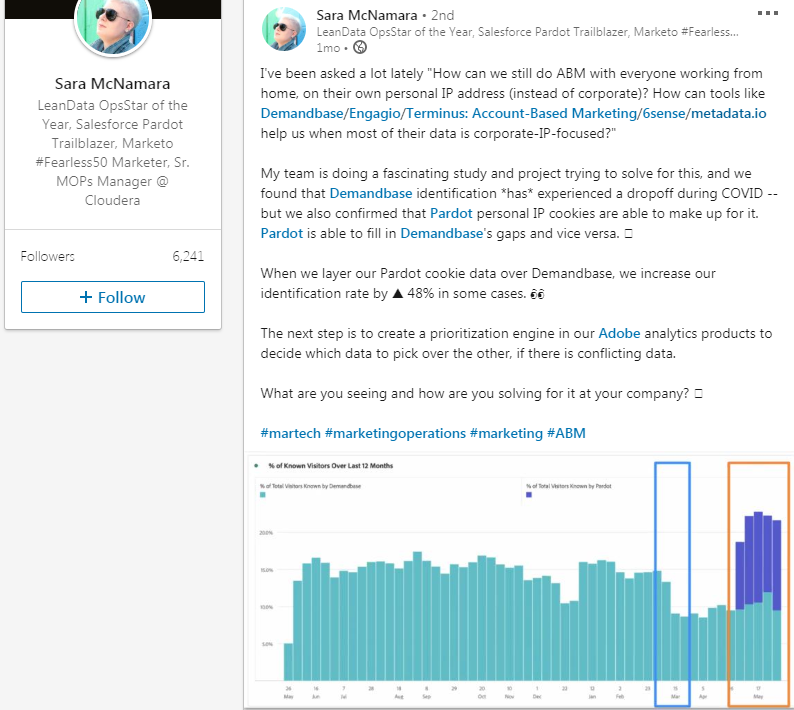Click the 6,241 followers count
Image resolution: width=794 pixels, height=710 pixels.
pyautogui.click(x=188, y=256)
